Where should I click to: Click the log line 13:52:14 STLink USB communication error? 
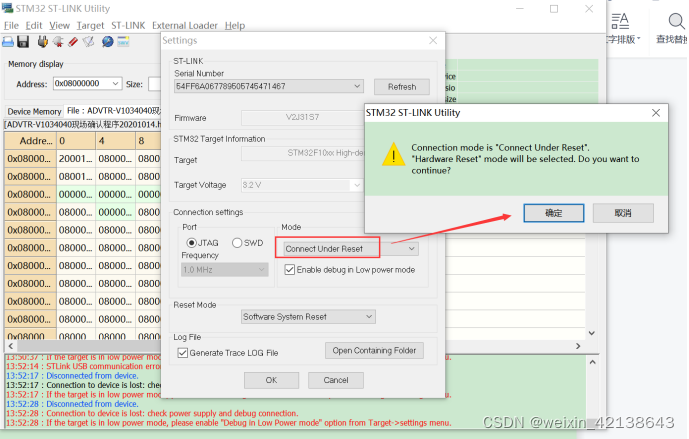click(83, 366)
